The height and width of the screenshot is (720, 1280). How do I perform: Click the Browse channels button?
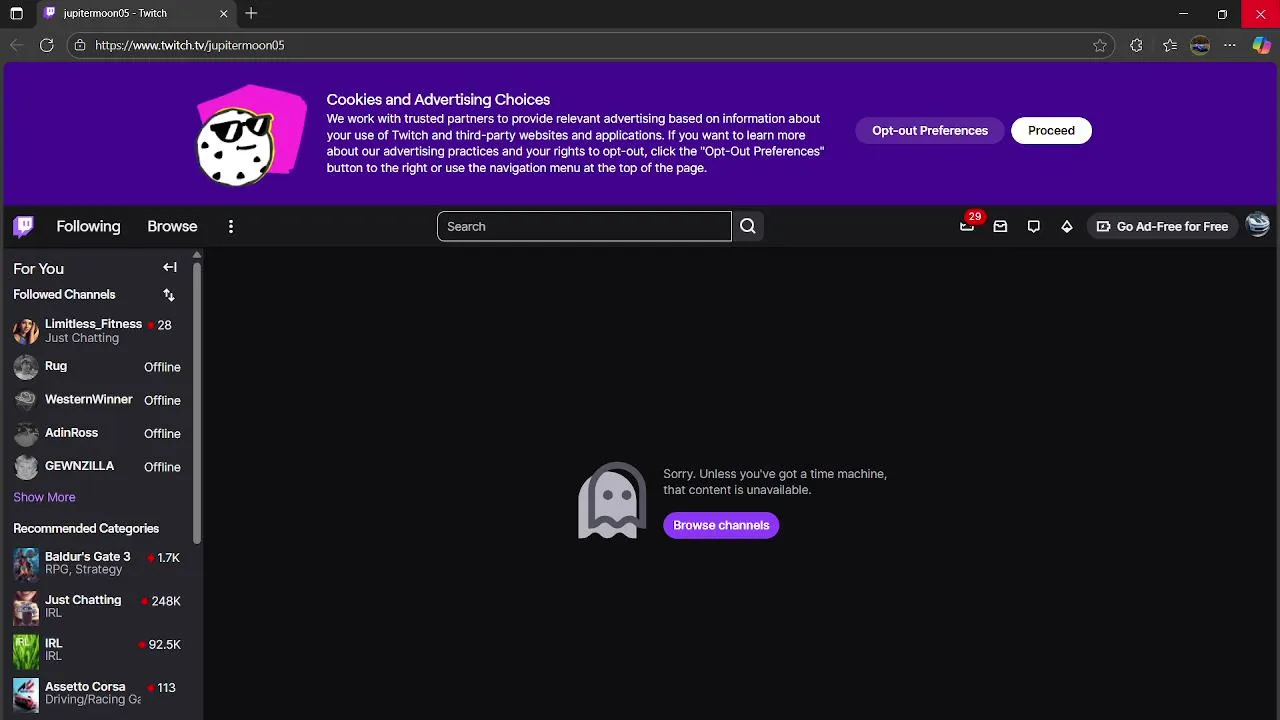[x=721, y=525]
